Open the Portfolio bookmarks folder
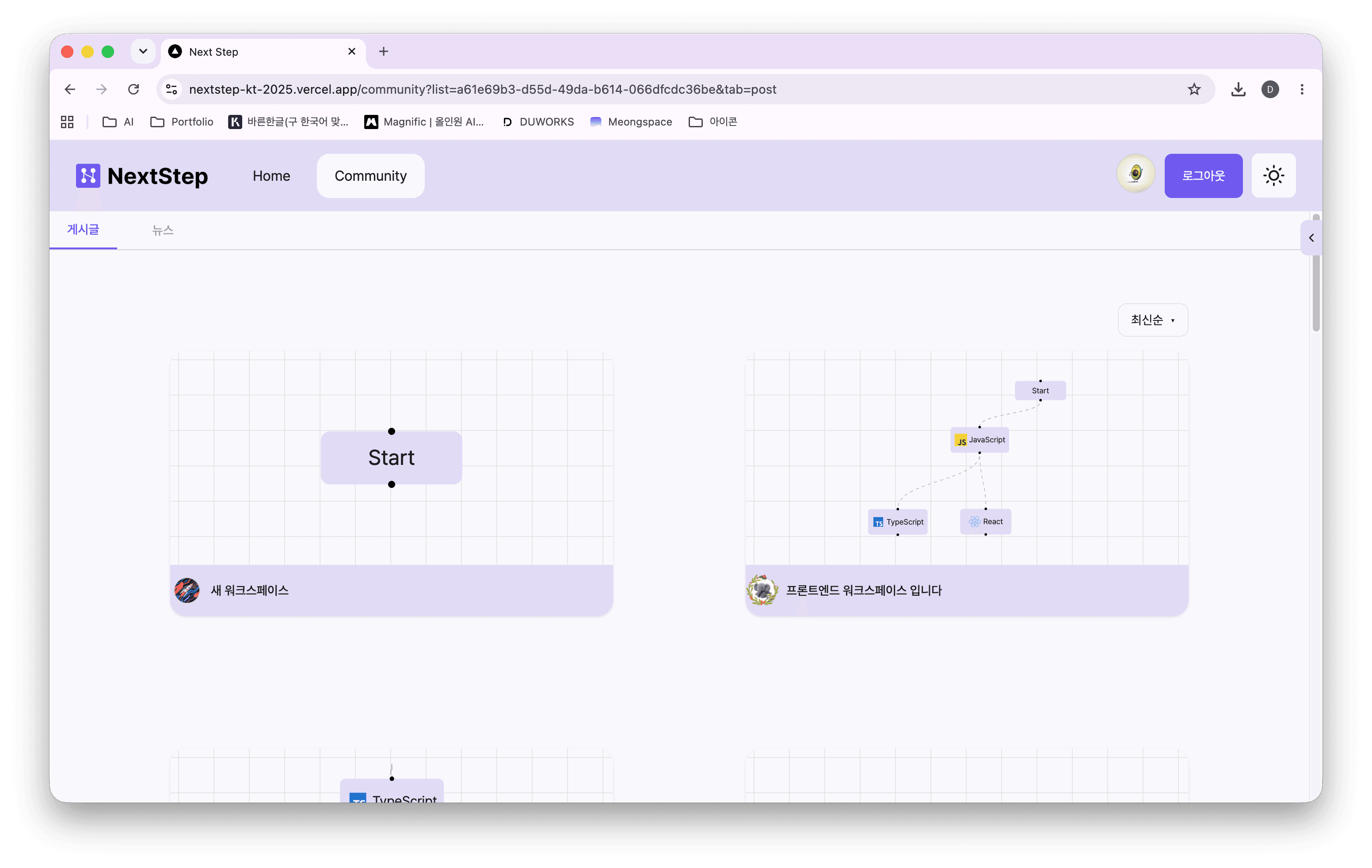 (x=182, y=122)
